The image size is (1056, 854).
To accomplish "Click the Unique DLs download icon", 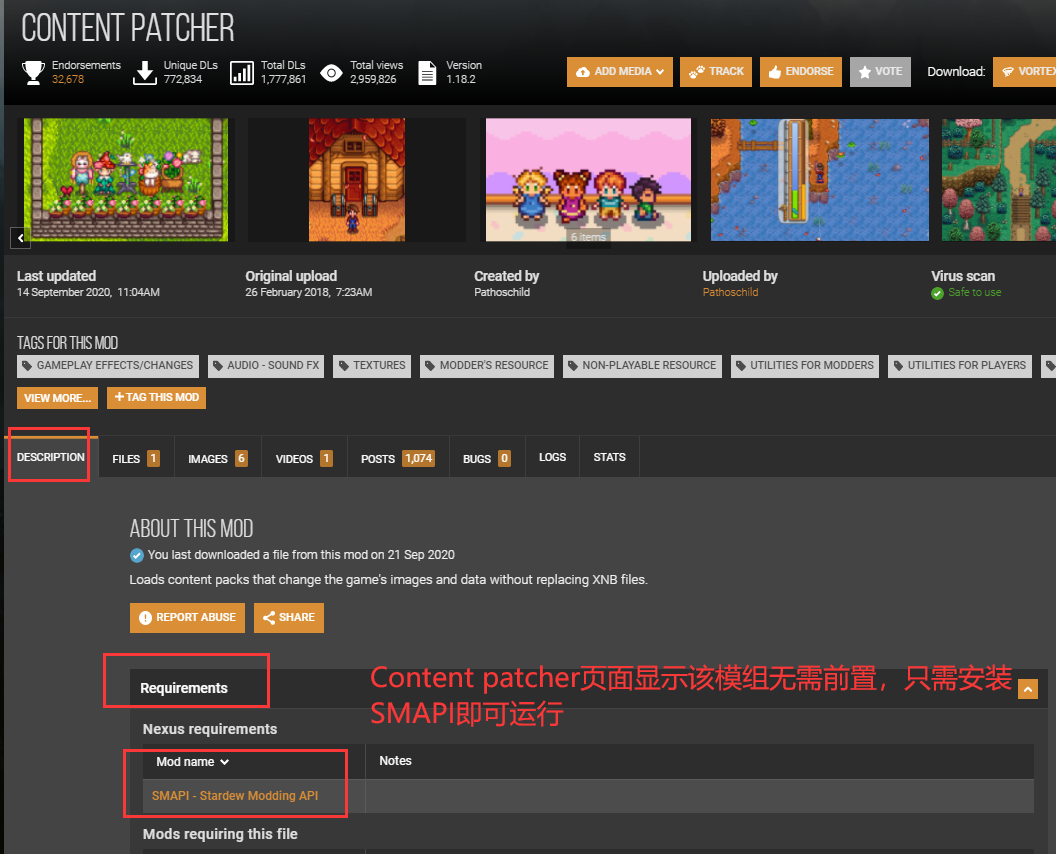I will pyautogui.click(x=144, y=72).
